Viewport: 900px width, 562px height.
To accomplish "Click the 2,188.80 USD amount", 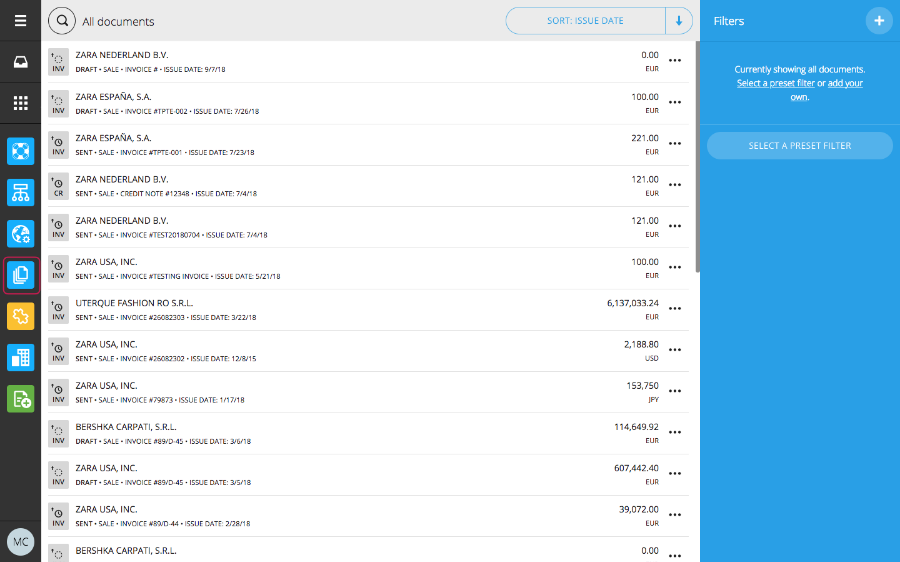I will (641, 344).
